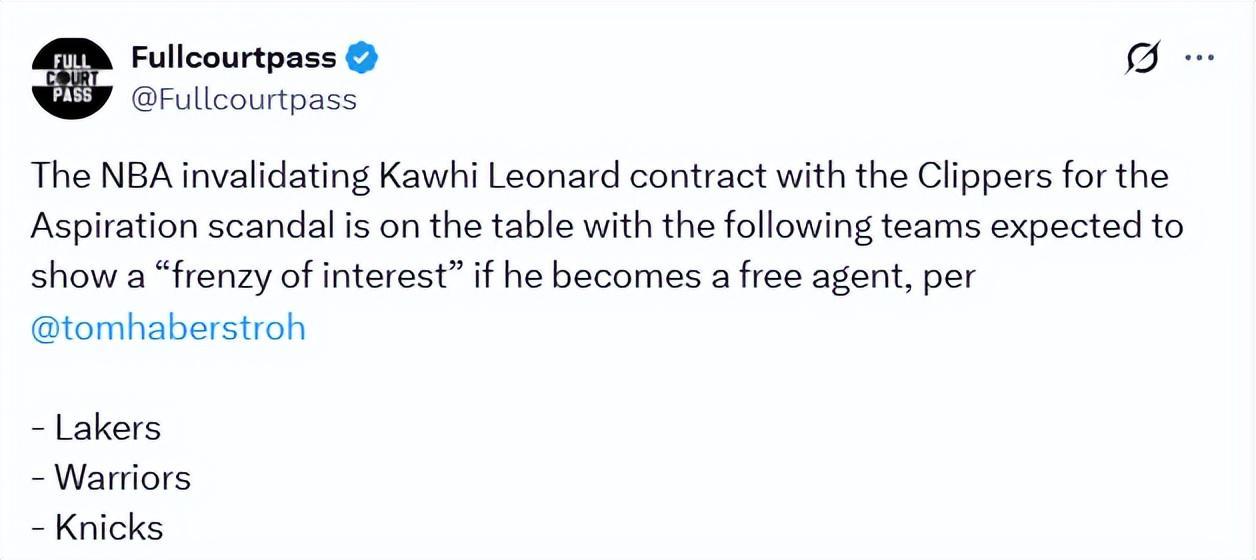Click the Full Court Pass profile avatar
The image size is (1256, 560).
pyautogui.click(x=70, y=77)
